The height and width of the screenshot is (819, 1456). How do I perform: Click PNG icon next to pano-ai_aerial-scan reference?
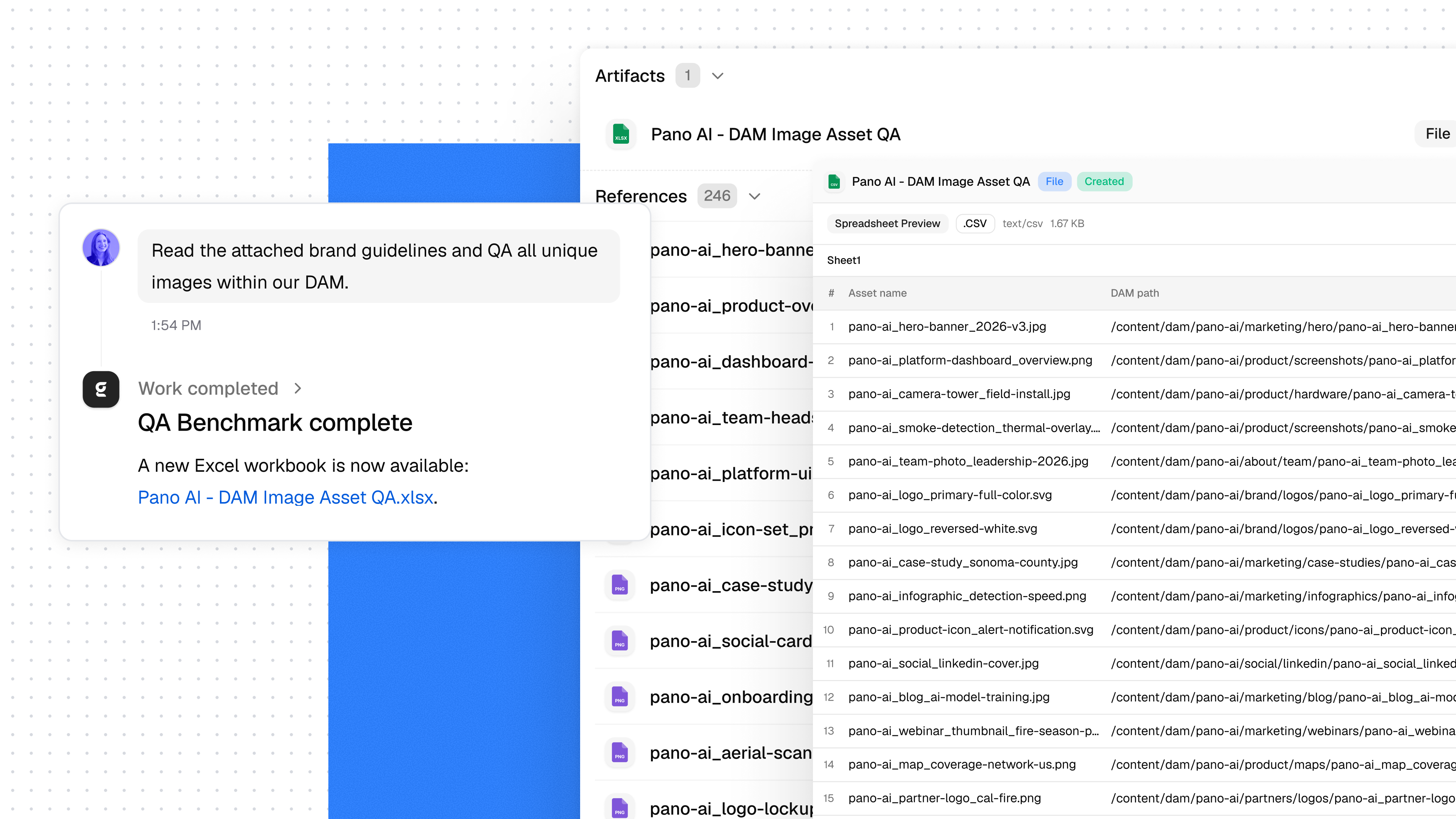tap(620, 753)
